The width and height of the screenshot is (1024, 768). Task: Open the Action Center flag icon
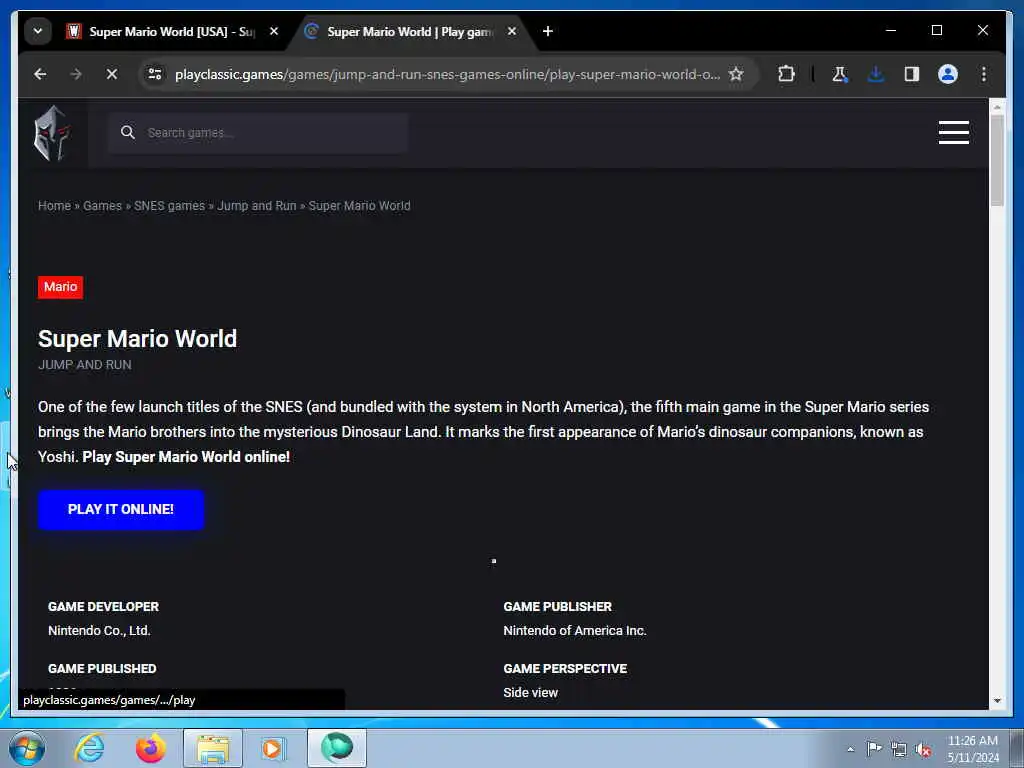pyautogui.click(x=874, y=748)
